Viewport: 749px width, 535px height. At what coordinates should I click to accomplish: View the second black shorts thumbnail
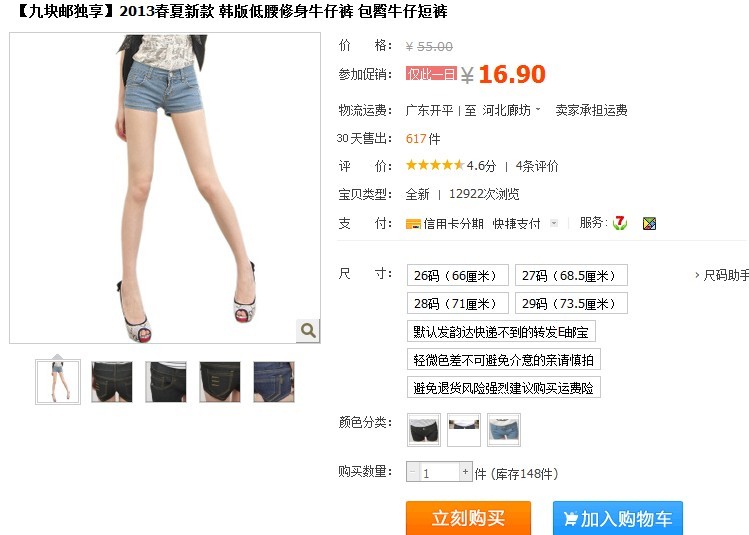pyautogui.click(x=166, y=382)
